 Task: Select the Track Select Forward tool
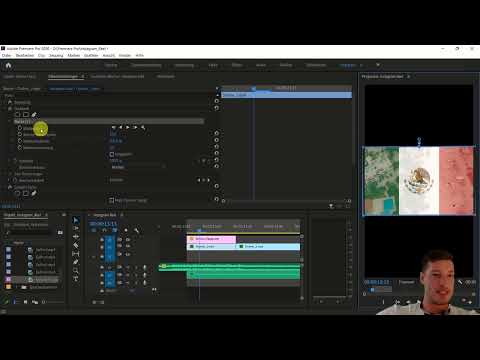point(76,228)
